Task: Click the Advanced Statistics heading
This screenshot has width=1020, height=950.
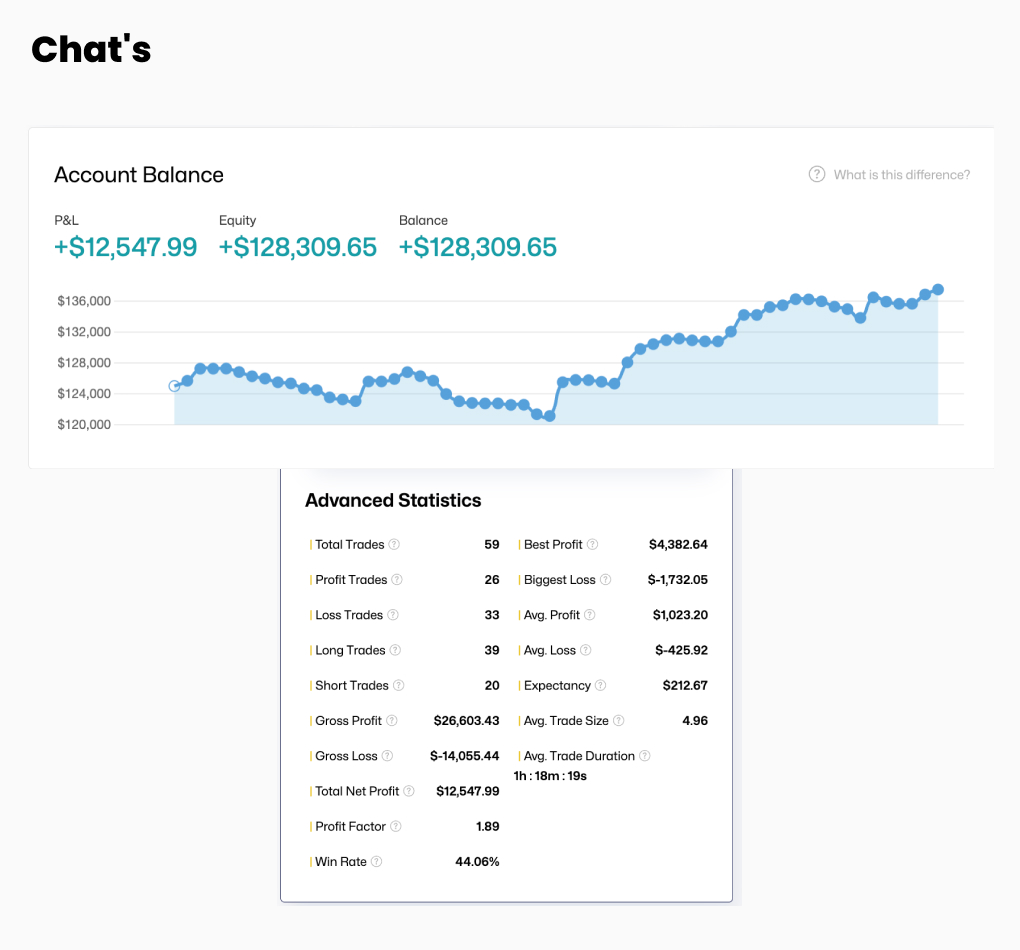Action: tap(393, 501)
